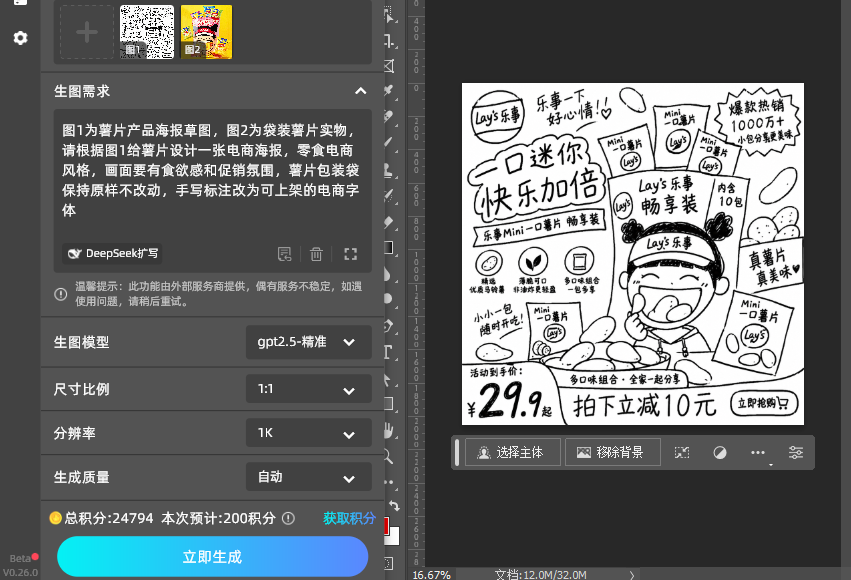This screenshot has height=580, width=851.
Task: Open the three-dots Edit Toolbar menu
Action: (x=389, y=482)
